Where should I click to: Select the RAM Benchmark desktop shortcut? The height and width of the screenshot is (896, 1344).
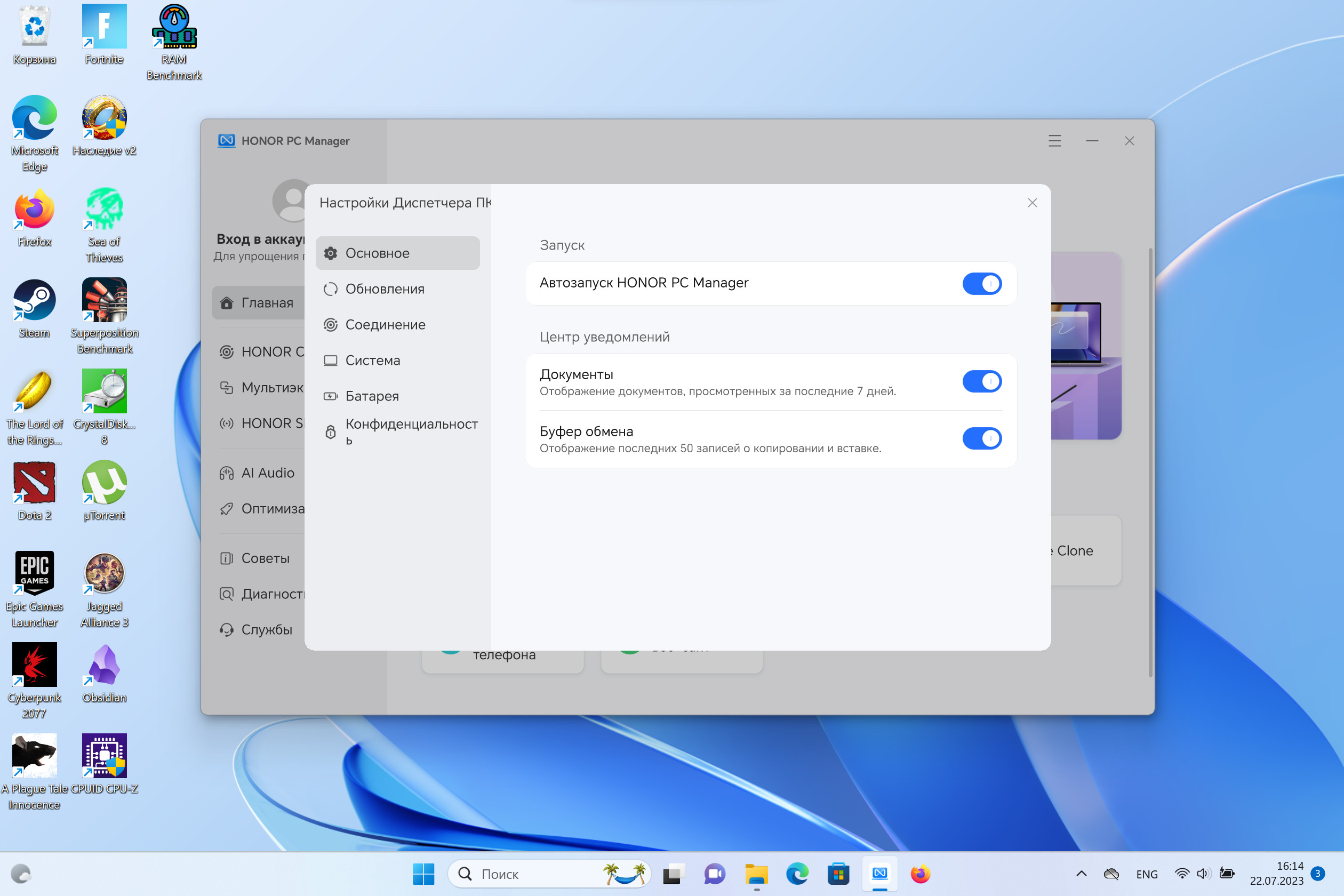pos(174,43)
